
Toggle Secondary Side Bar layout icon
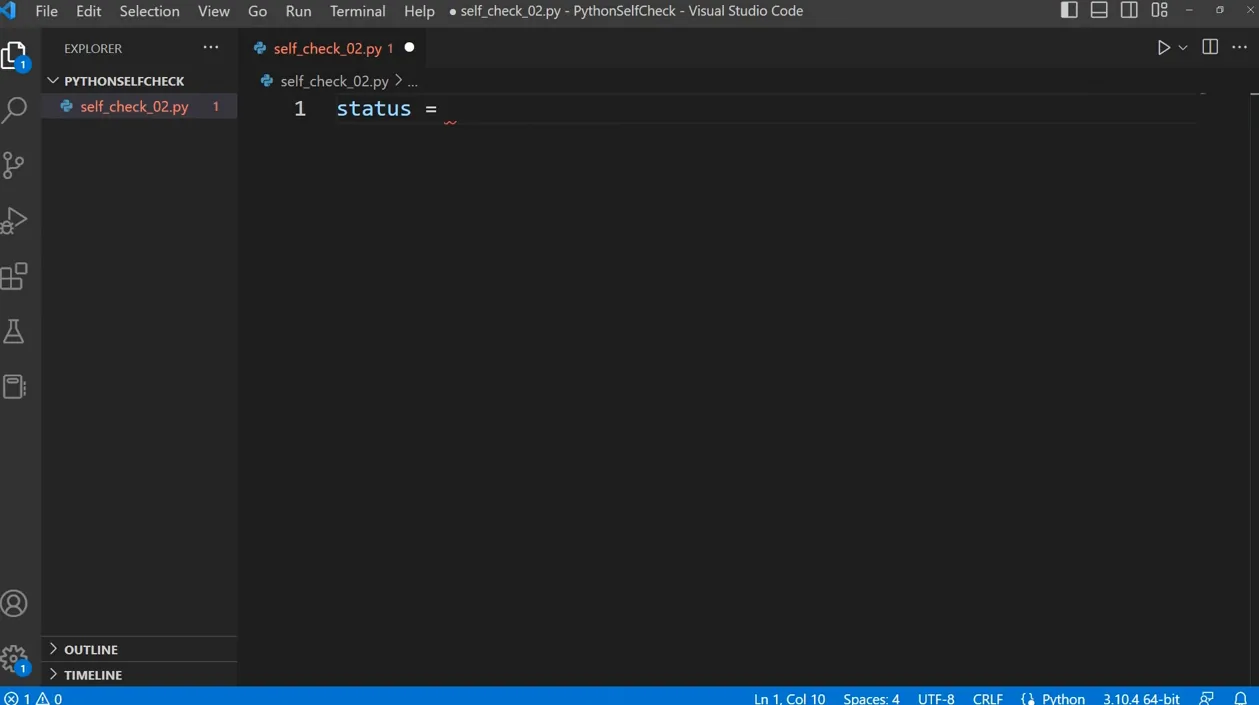1129,10
